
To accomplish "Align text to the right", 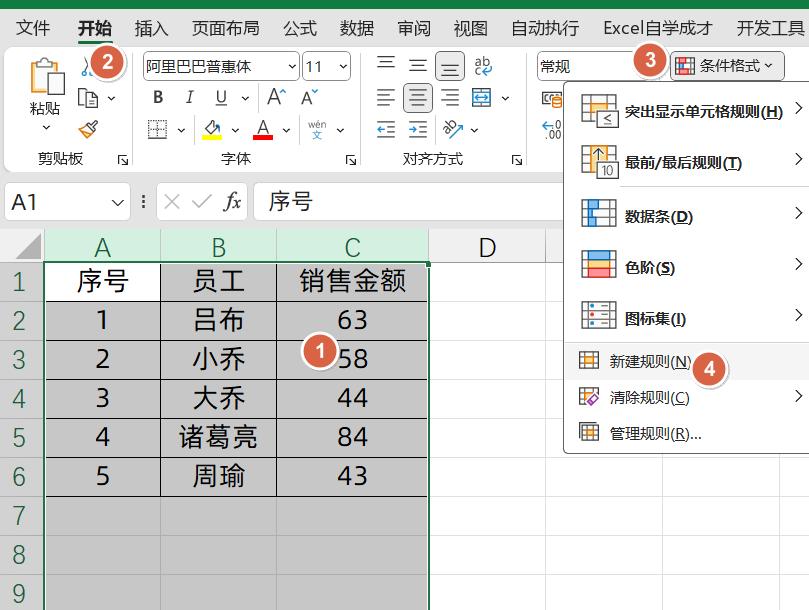I will click(450, 97).
